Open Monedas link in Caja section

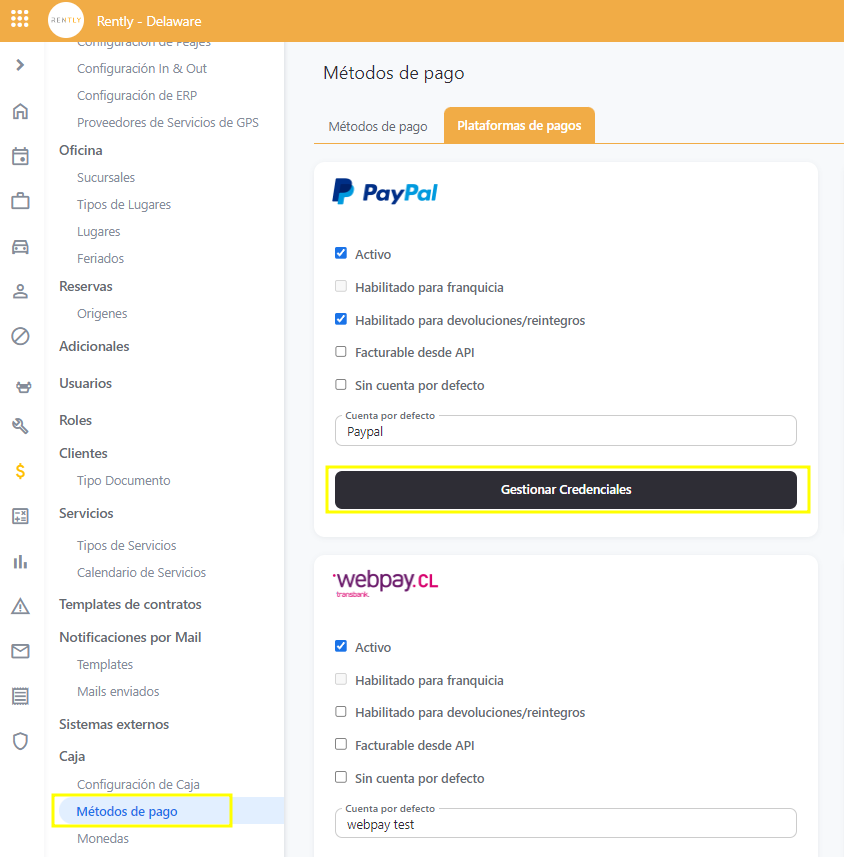[x=103, y=839]
